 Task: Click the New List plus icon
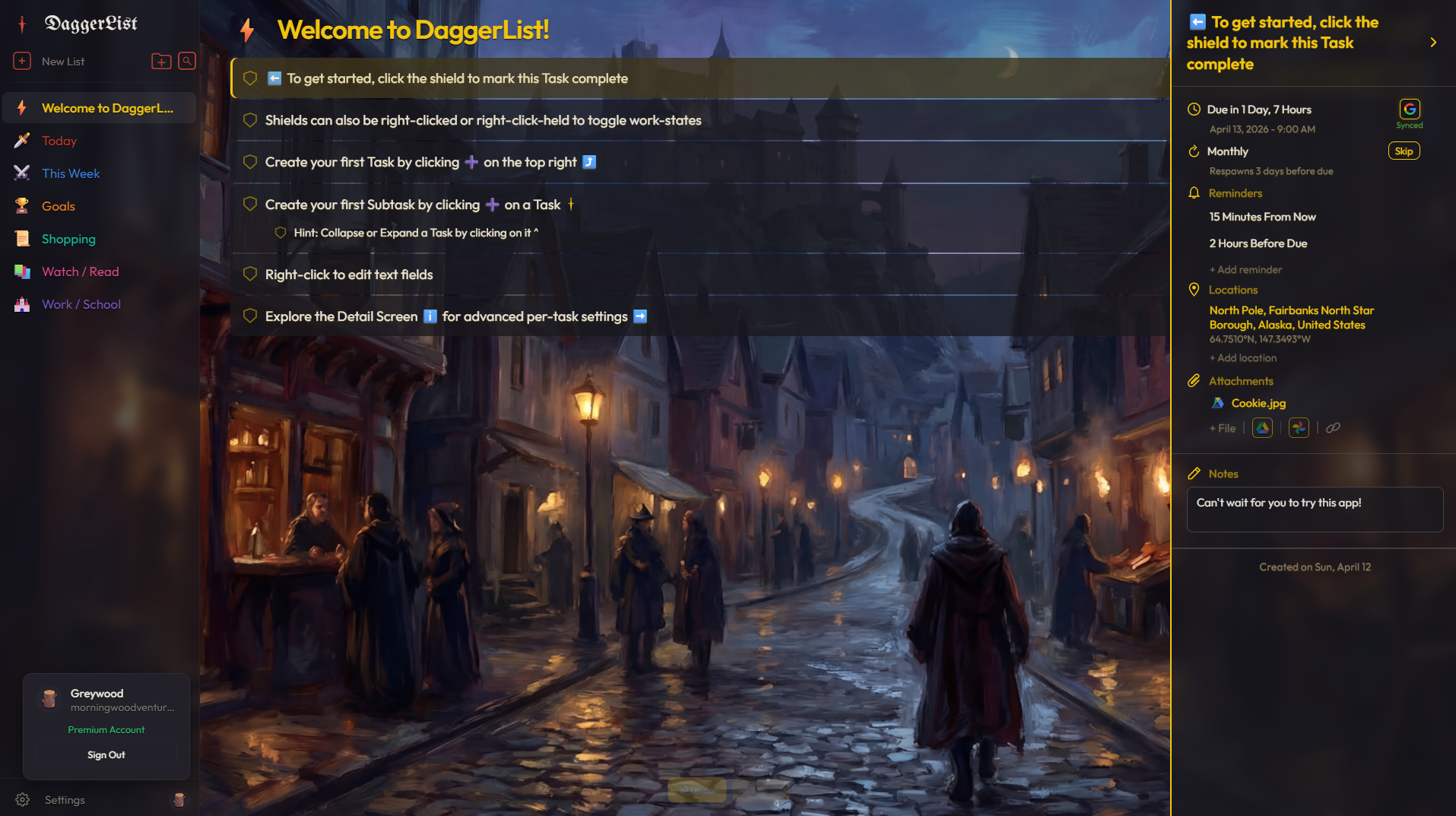[22, 61]
